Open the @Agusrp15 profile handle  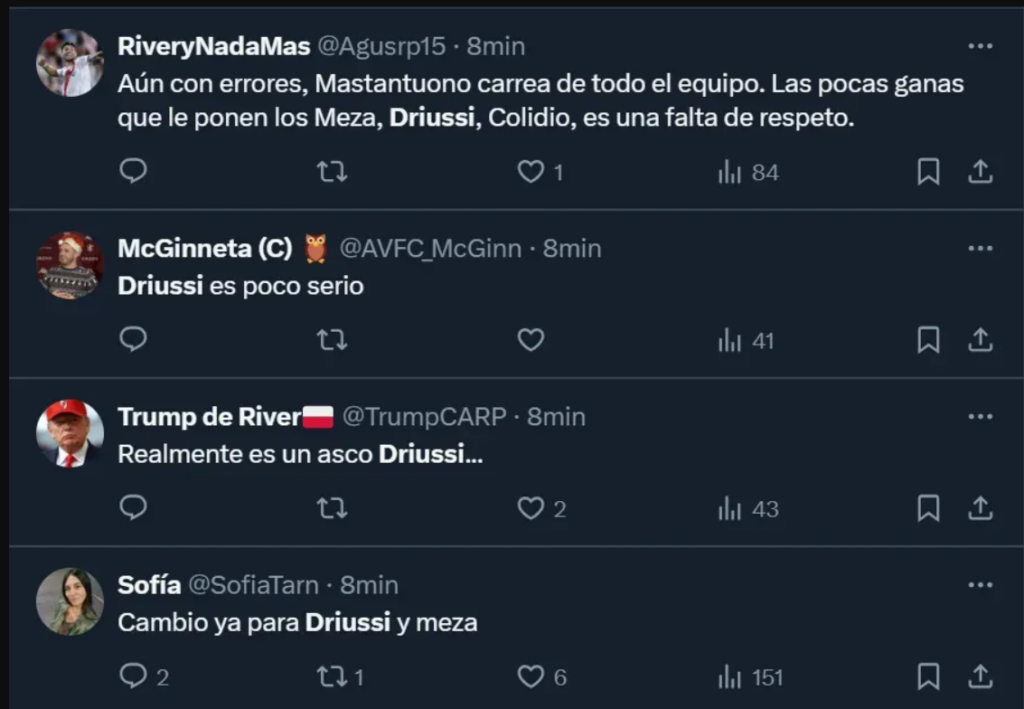(381, 46)
